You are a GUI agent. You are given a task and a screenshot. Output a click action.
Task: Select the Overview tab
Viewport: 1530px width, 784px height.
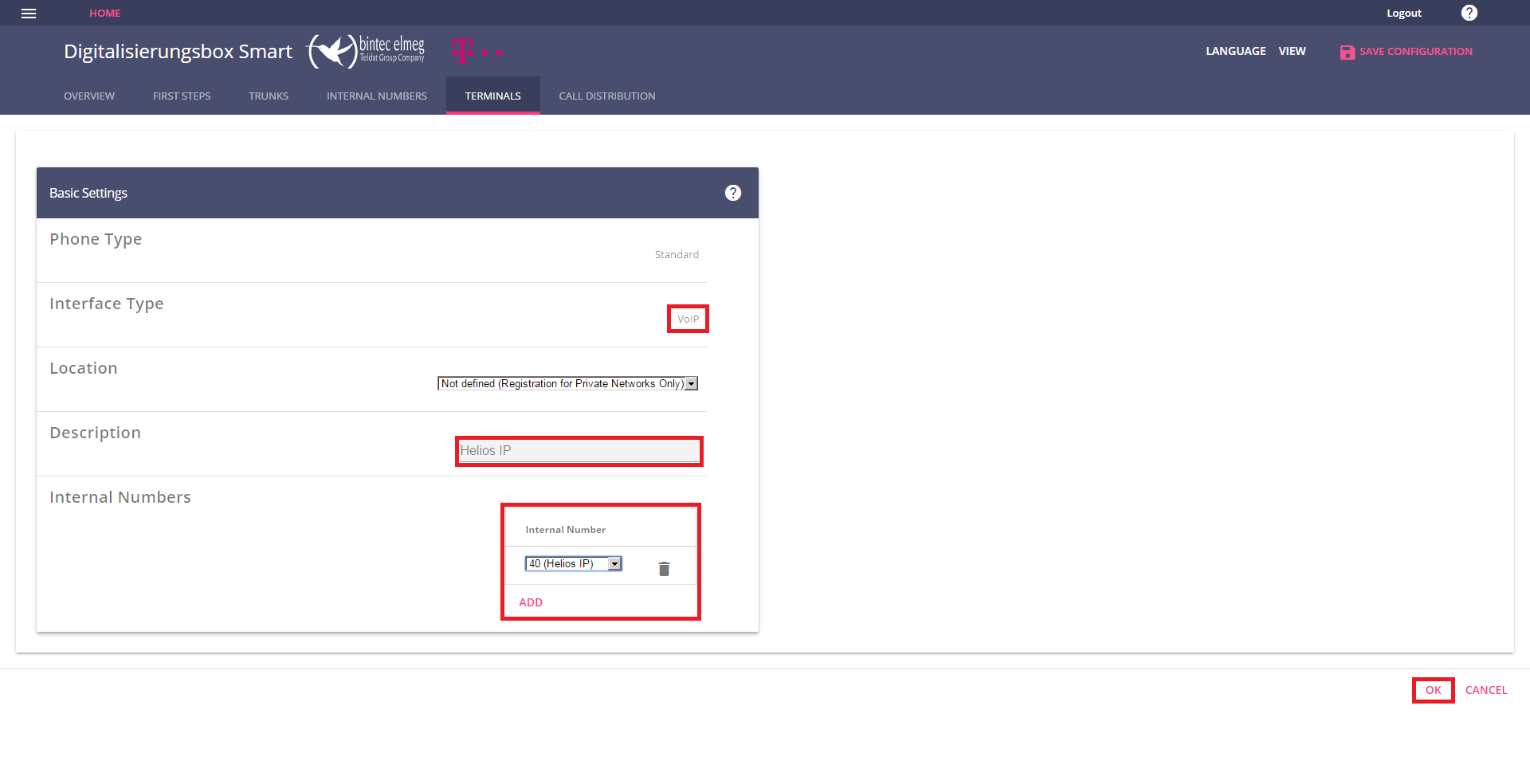tap(89, 96)
